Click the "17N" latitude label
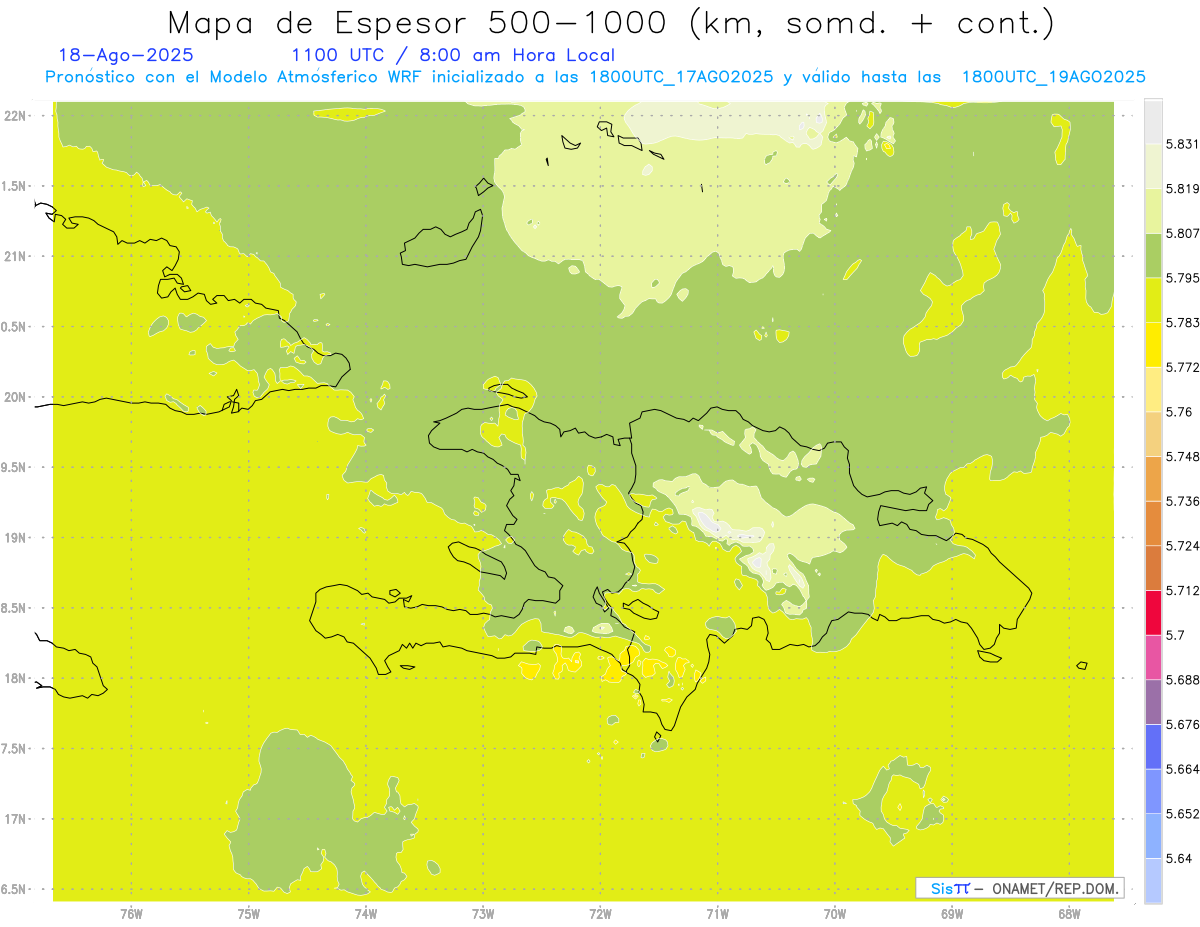The width and height of the screenshot is (1200, 927). pyautogui.click(x=15, y=819)
